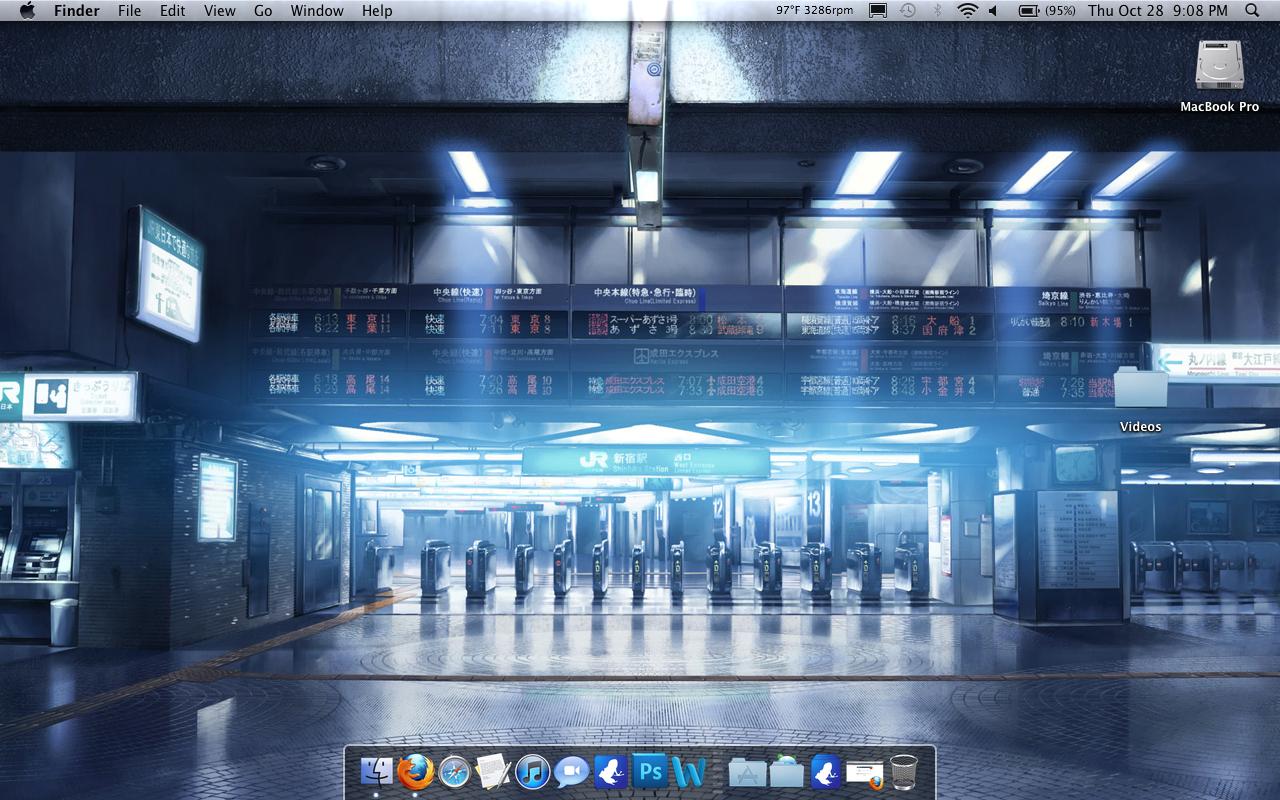Image resolution: width=1280 pixels, height=800 pixels.
Task: Open the Downloads folder stack in dock
Action: click(x=786, y=772)
